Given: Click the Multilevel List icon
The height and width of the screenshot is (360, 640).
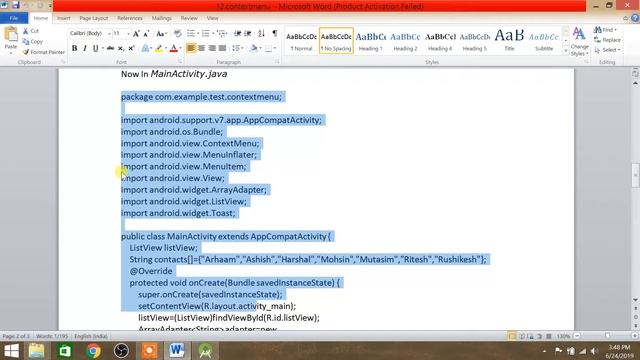Looking at the screenshot, I should click(x=221, y=33).
